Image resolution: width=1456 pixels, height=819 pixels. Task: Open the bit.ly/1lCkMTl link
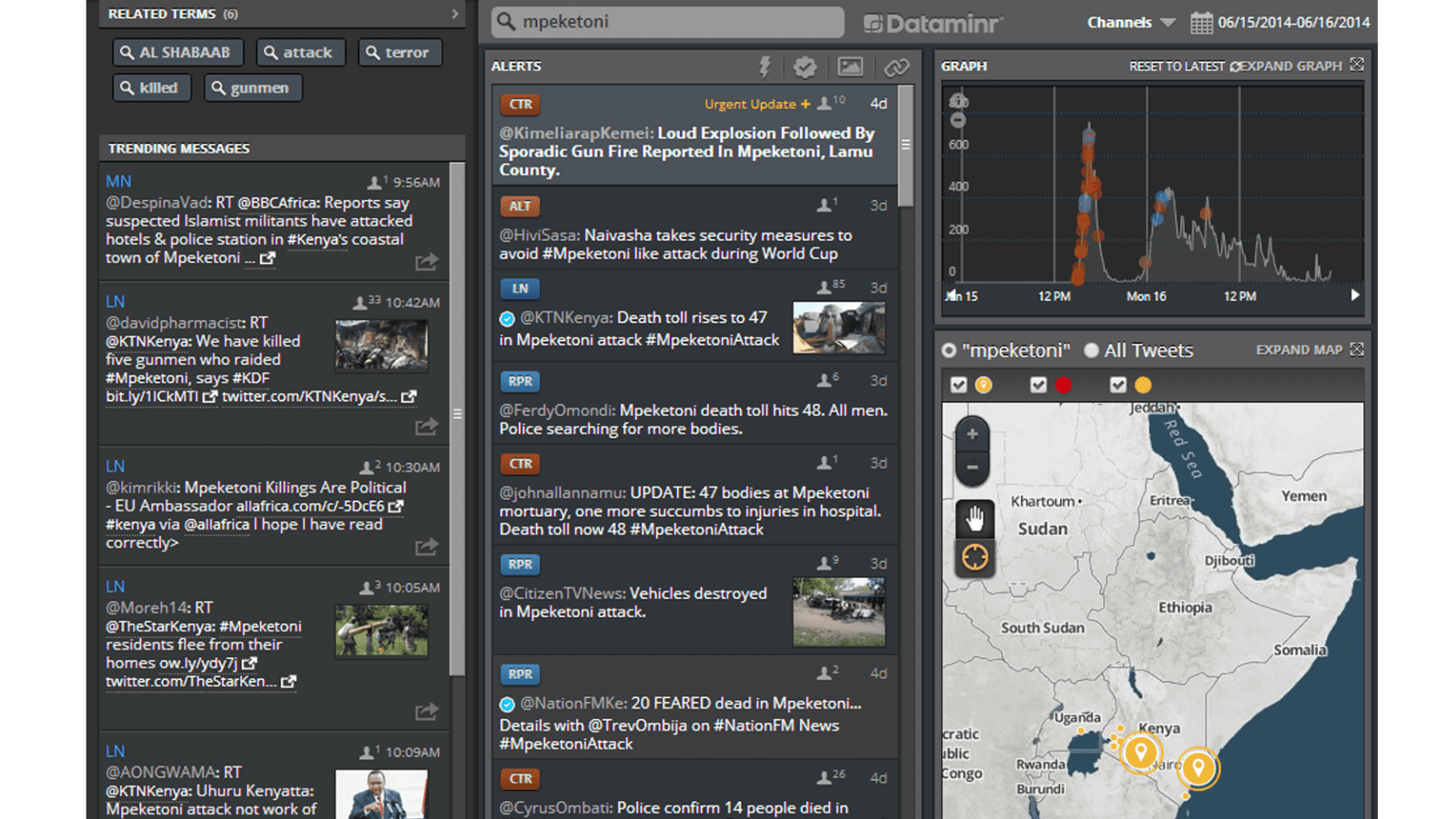152,397
